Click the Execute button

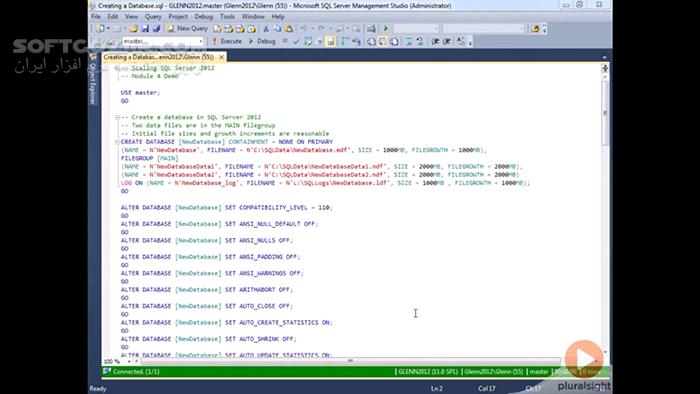pos(227,41)
